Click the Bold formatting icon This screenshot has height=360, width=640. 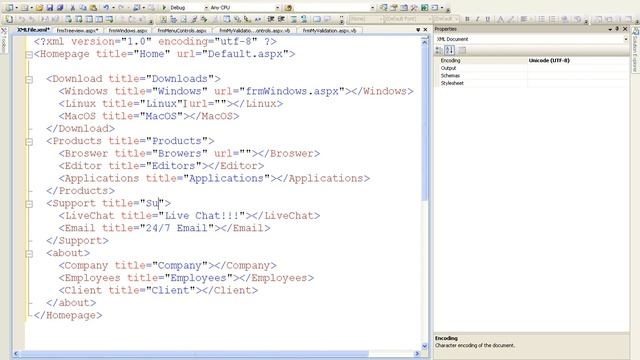click(x=467, y=19)
